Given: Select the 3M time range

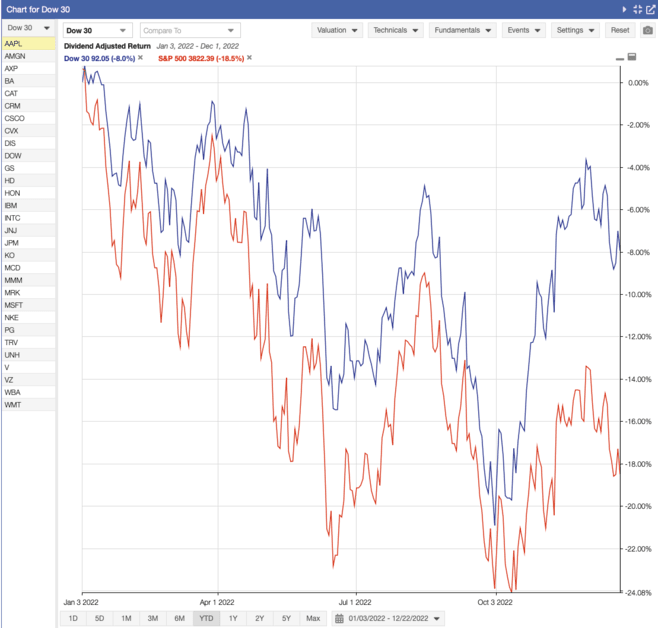Looking at the screenshot, I should 153,618.
